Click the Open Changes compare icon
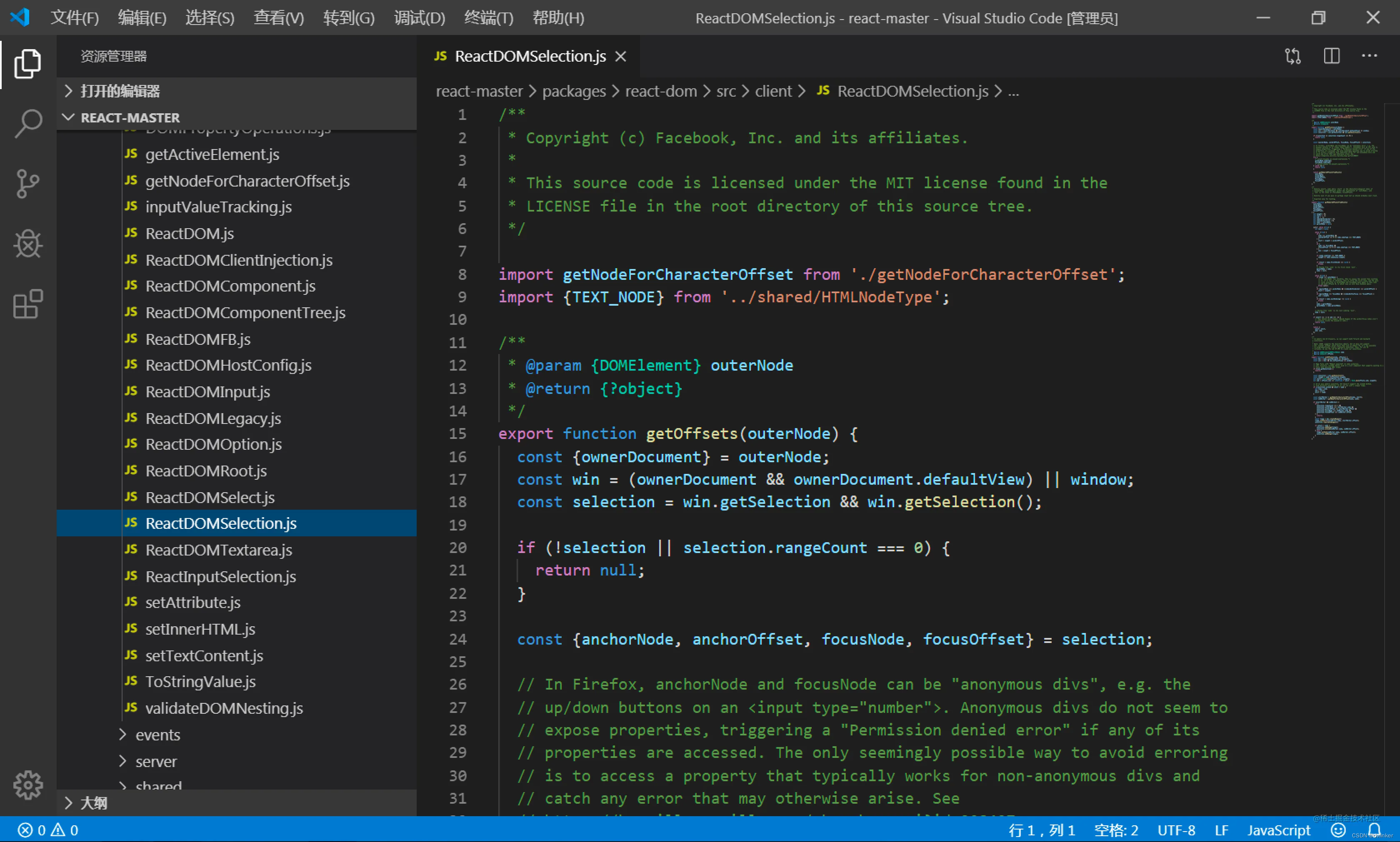This screenshot has height=842, width=1400. pyautogui.click(x=1292, y=56)
